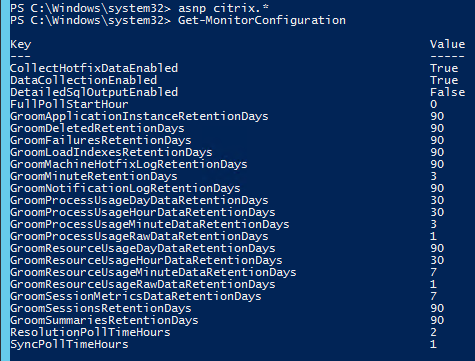Click the Get-MonitorConfiguration command text
Screen dimensions: 475x361
(262, 21)
